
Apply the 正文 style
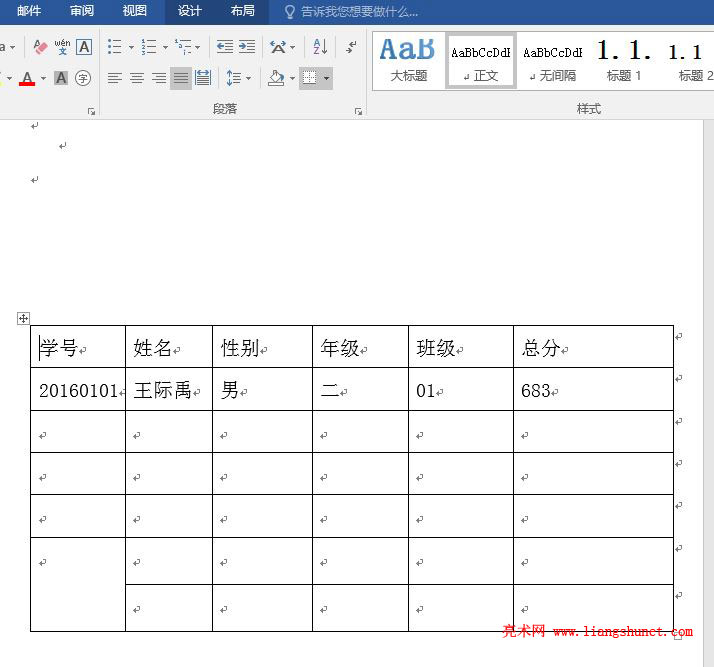(x=481, y=61)
